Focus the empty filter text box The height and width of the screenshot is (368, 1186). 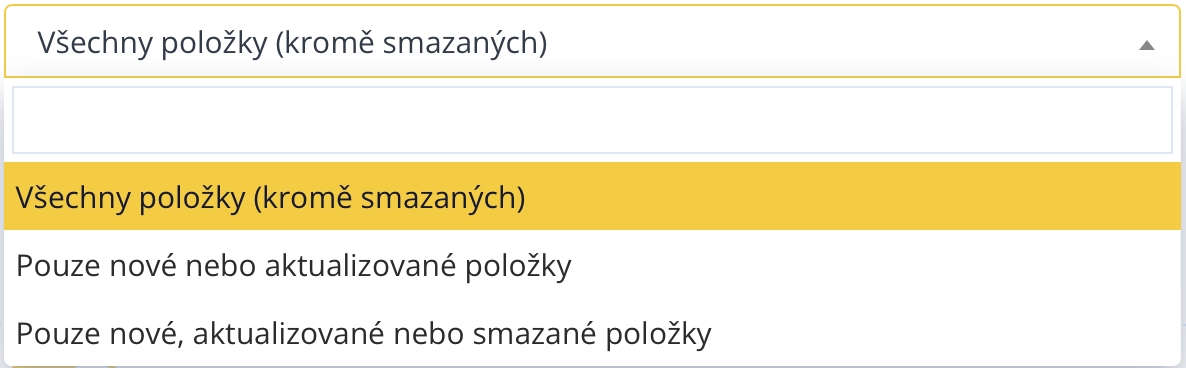coord(592,120)
